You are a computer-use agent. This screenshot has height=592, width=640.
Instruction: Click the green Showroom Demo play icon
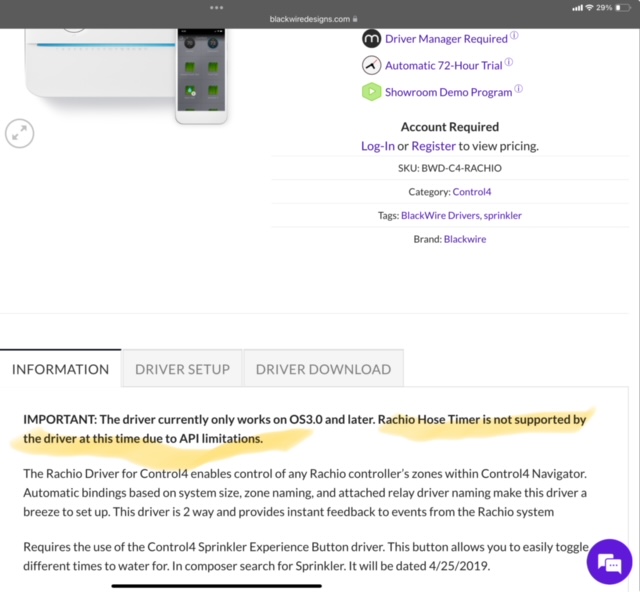click(x=371, y=92)
